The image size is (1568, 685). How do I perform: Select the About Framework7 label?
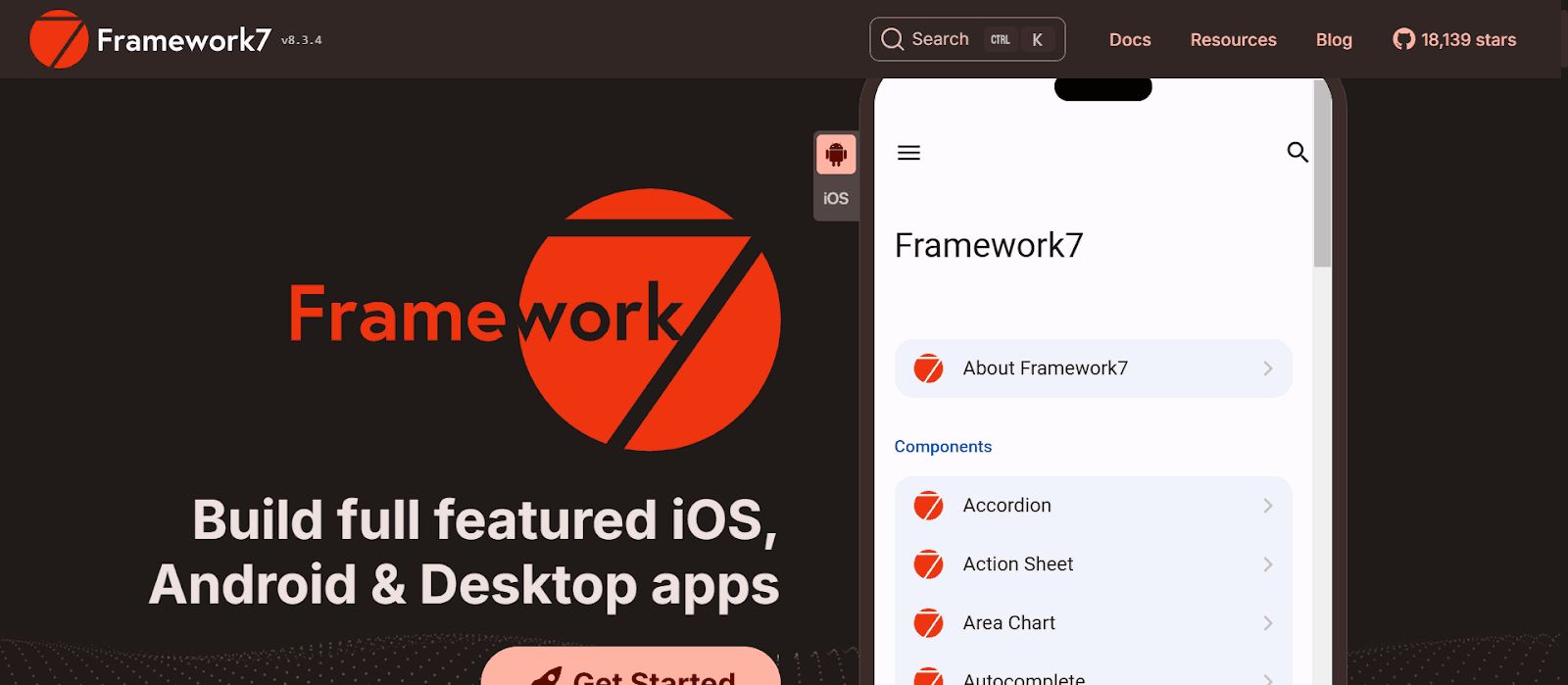click(1045, 368)
